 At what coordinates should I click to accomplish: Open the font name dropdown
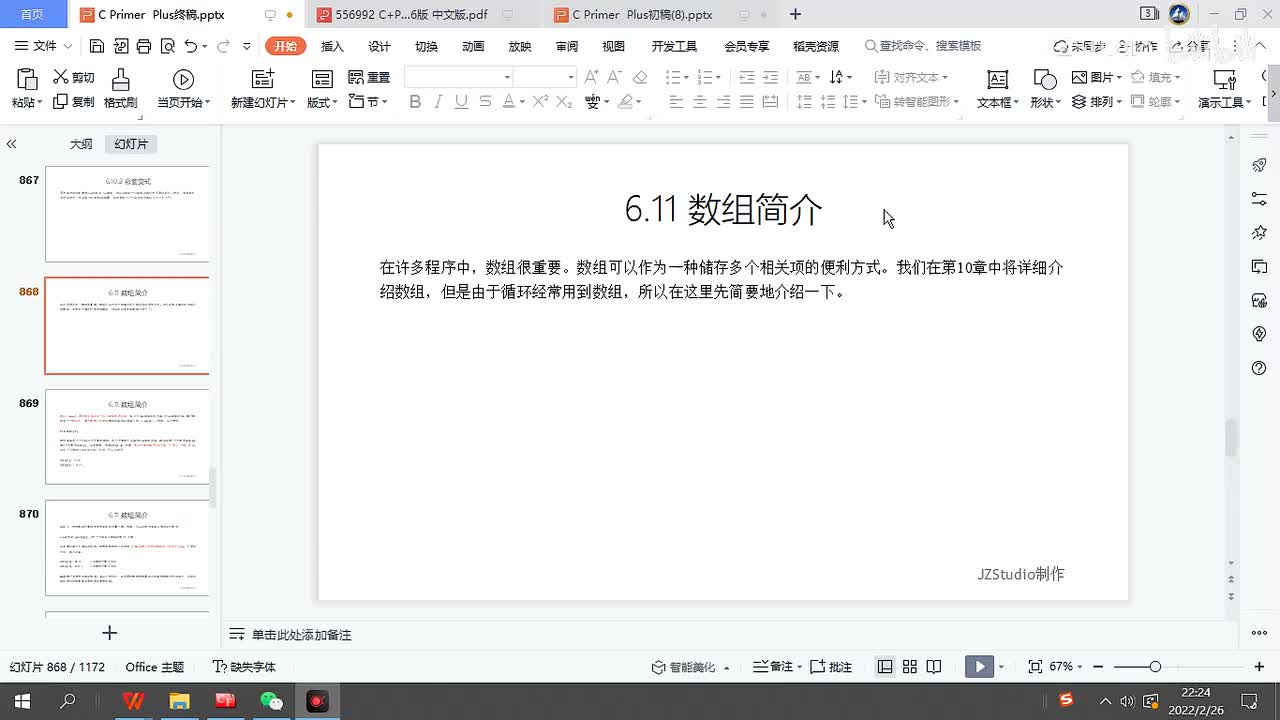507,77
